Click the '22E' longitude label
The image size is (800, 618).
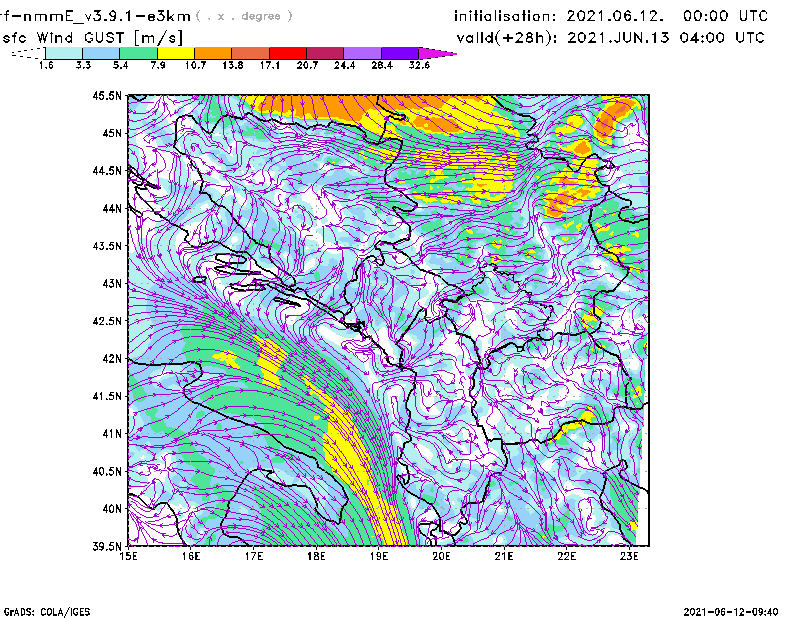point(566,556)
